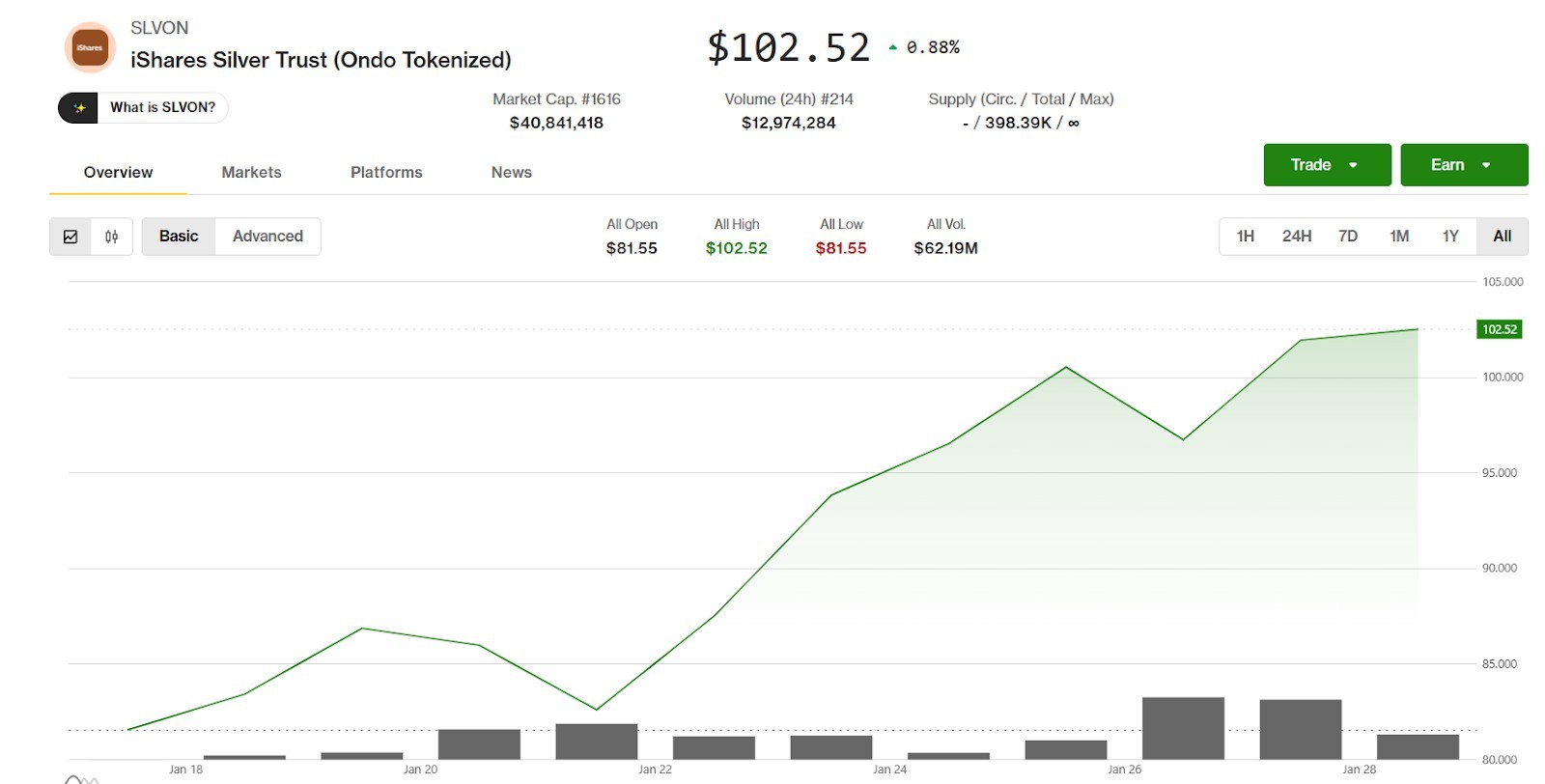Click the Market Cap #1616 label
1545x784 pixels.
pos(556,98)
